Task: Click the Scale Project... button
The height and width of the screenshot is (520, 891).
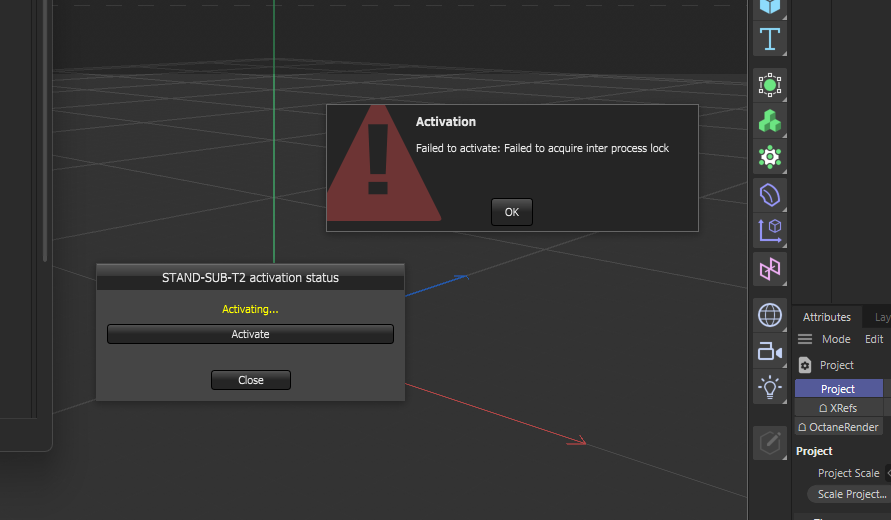Action: tap(850, 494)
